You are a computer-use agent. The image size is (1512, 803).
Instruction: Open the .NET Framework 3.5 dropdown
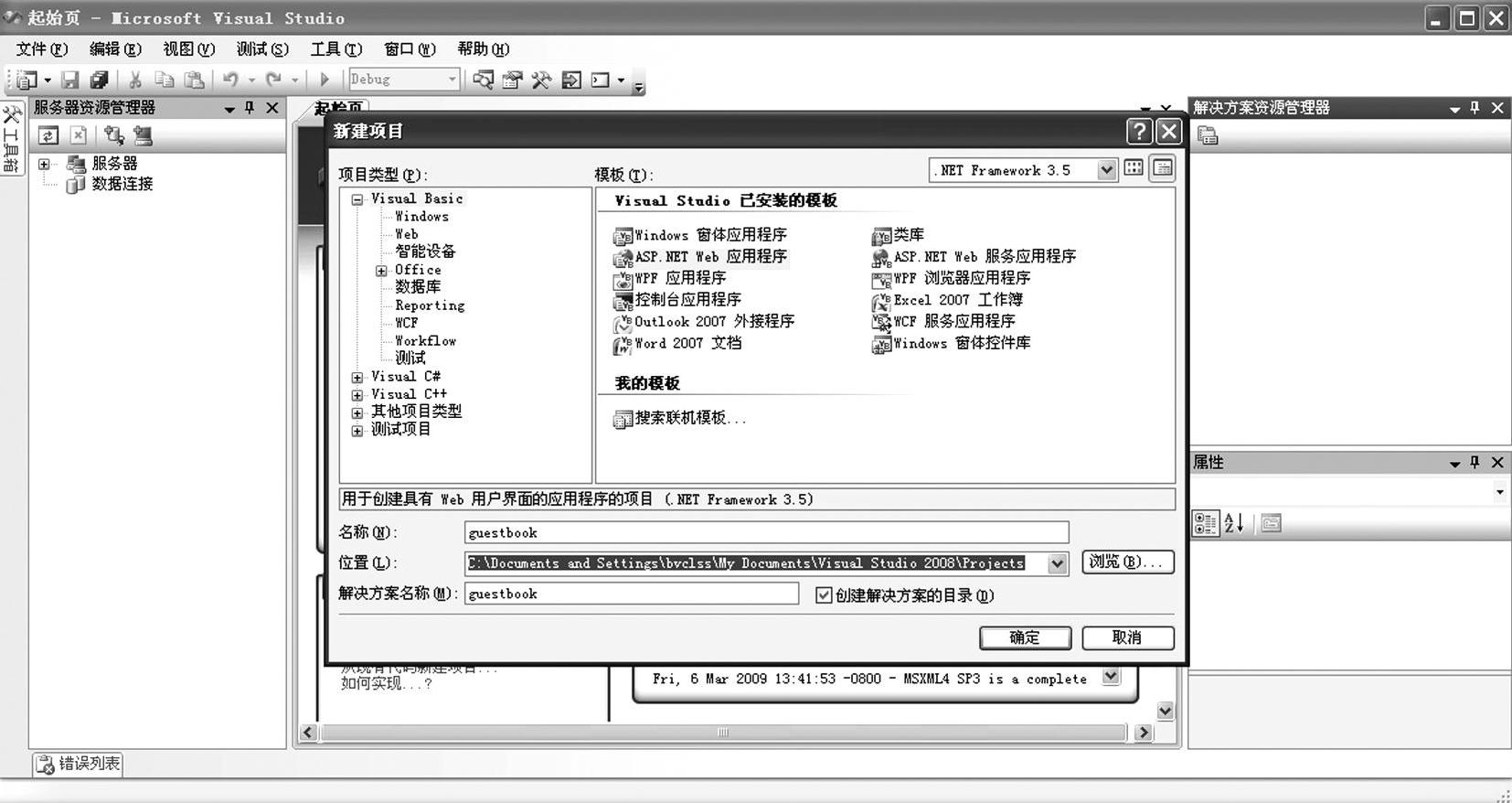pos(1106,170)
